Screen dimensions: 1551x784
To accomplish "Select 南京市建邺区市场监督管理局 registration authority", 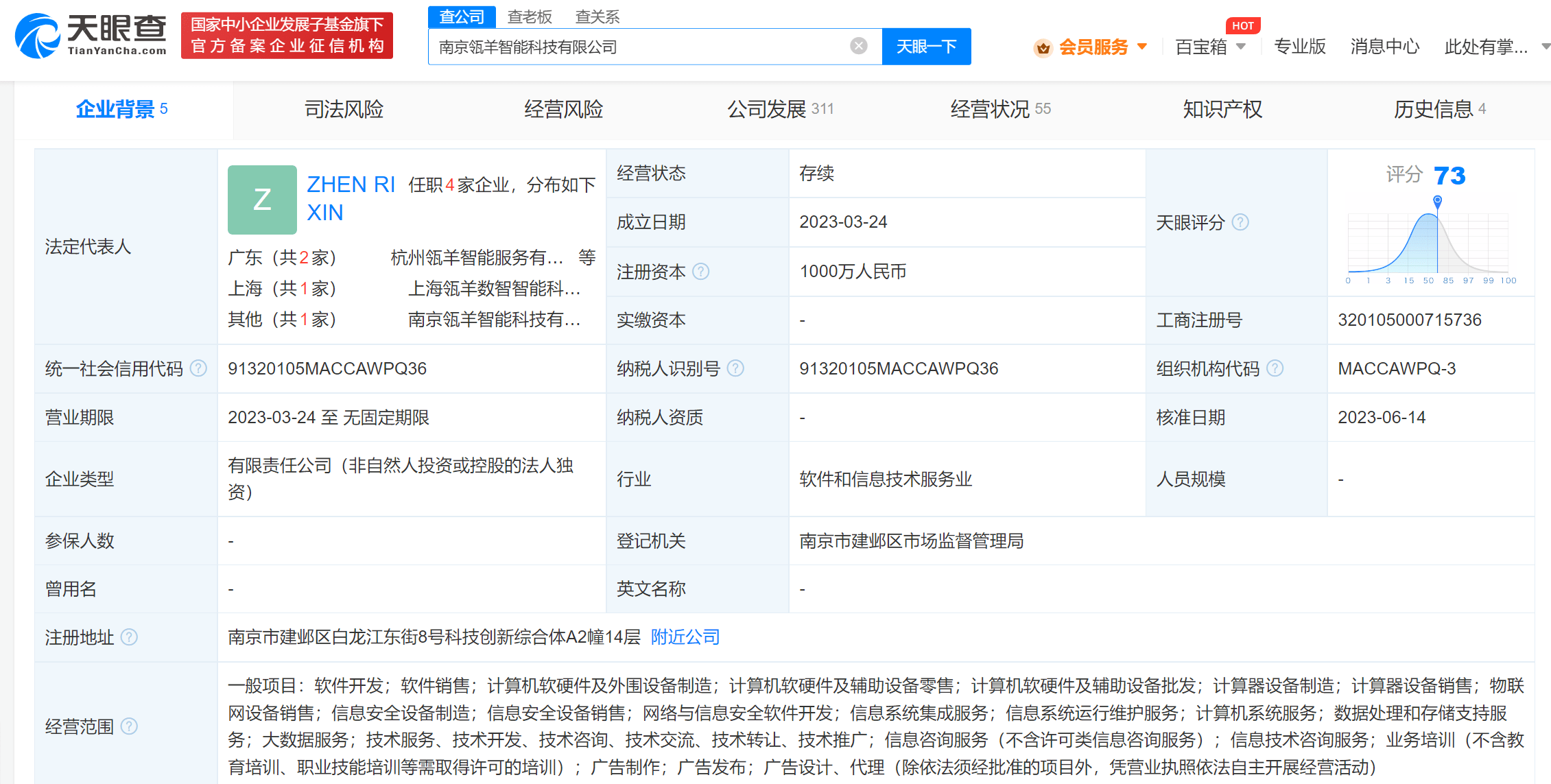I will click(x=911, y=541).
